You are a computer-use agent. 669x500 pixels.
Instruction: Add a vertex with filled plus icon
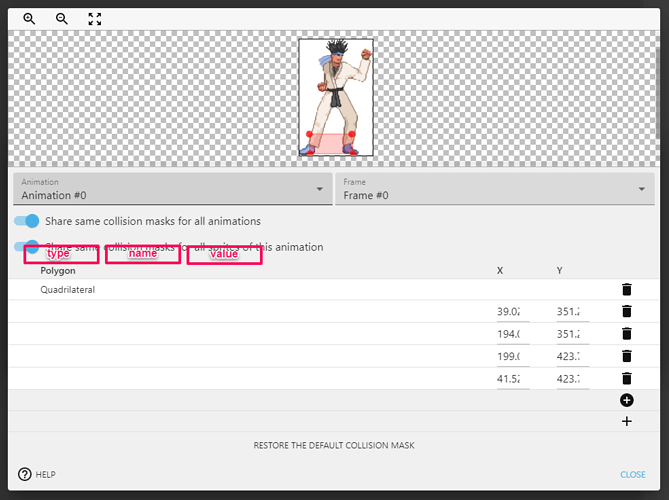coord(626,400)
